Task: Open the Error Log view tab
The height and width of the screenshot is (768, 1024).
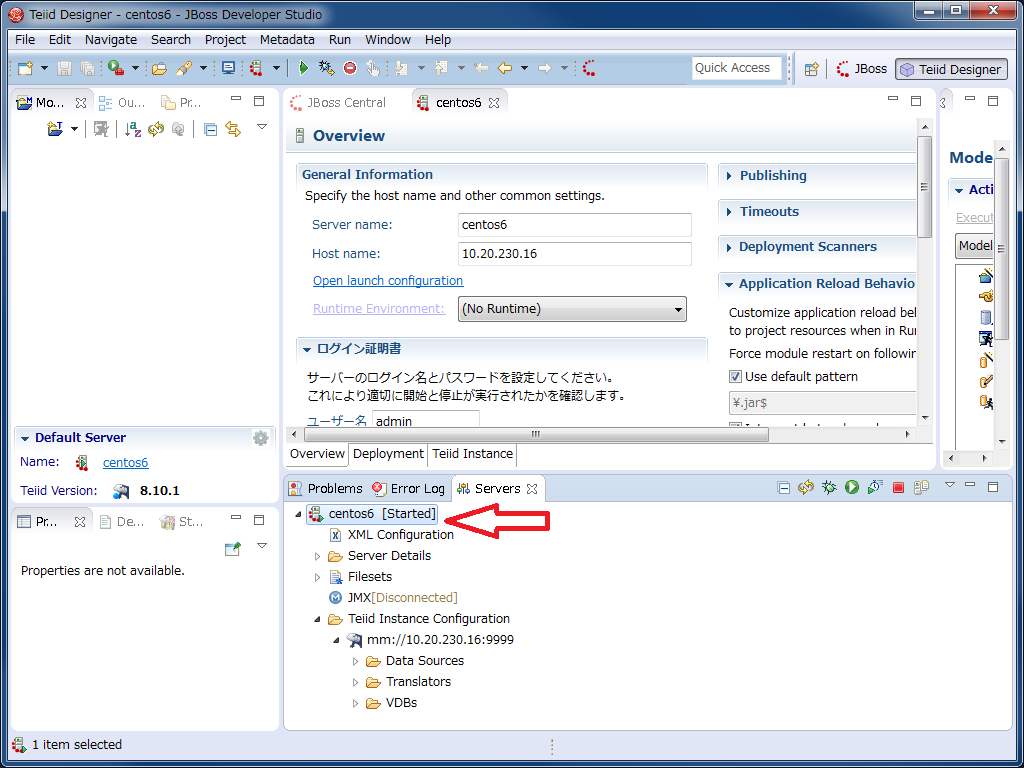Action: (x=408, y=488)
